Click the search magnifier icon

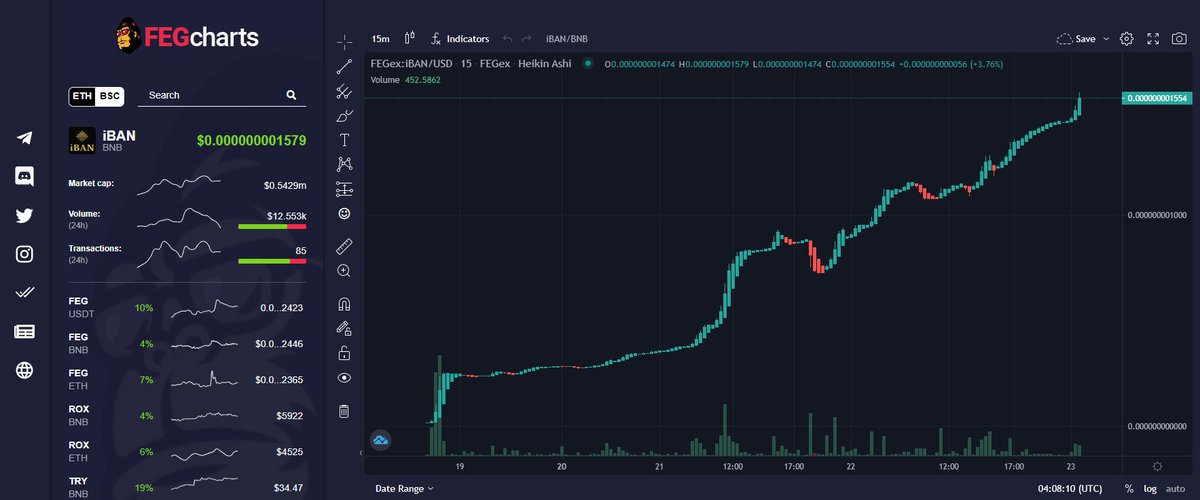291,95
